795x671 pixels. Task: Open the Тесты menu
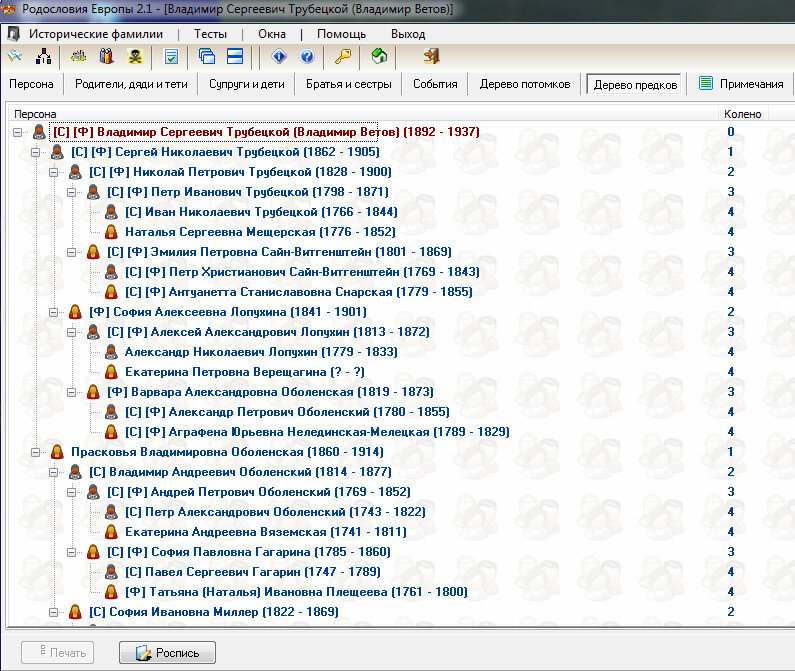210,34
